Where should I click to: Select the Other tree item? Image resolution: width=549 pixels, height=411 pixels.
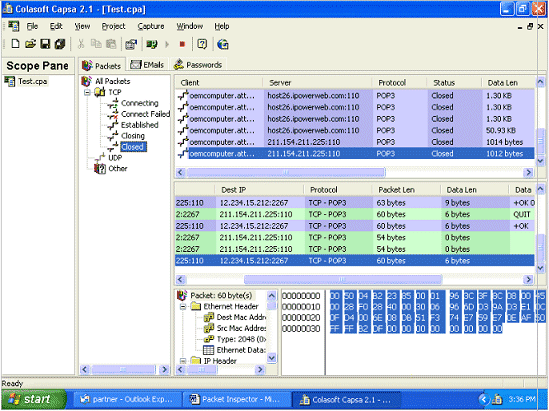click(x=118, y=169)
